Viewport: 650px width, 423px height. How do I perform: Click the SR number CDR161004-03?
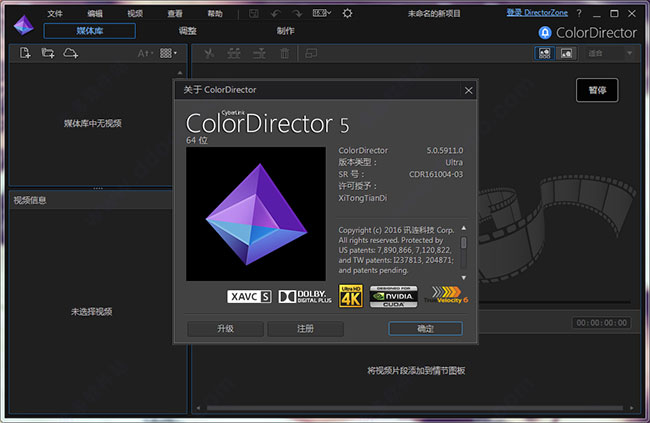[436, 174]
